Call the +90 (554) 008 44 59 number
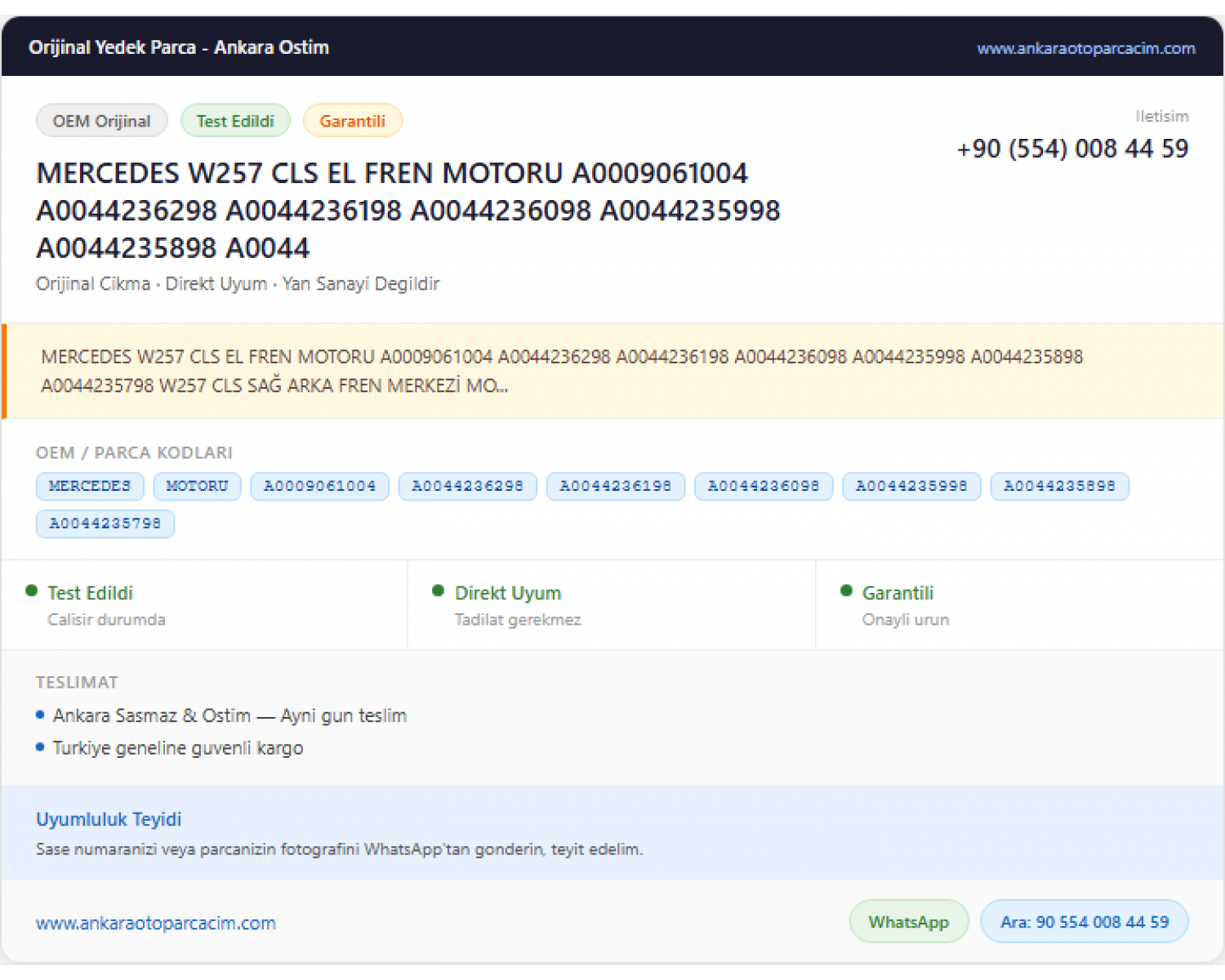Image resolution: width=1225 pixels, height=980 pixels. pyautogui.click(x=1072, y=149)
